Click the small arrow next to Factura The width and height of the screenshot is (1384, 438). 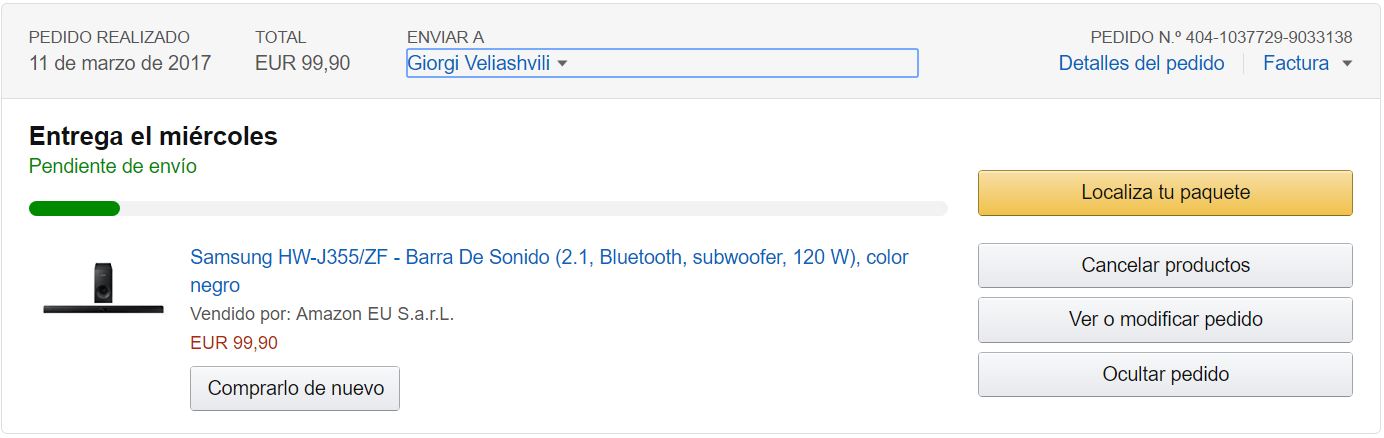(x=1347, y=64)
